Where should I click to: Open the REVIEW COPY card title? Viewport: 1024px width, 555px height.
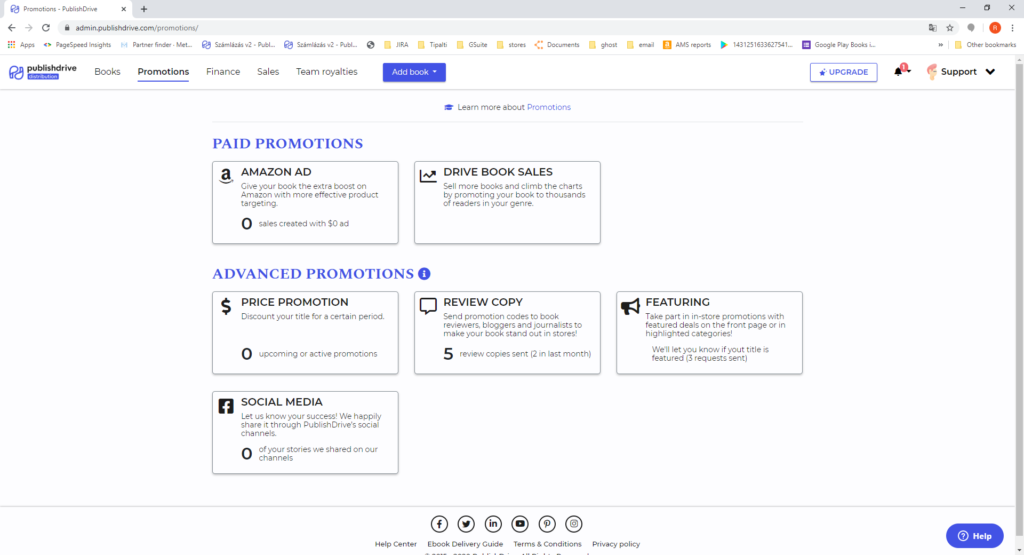483,302
